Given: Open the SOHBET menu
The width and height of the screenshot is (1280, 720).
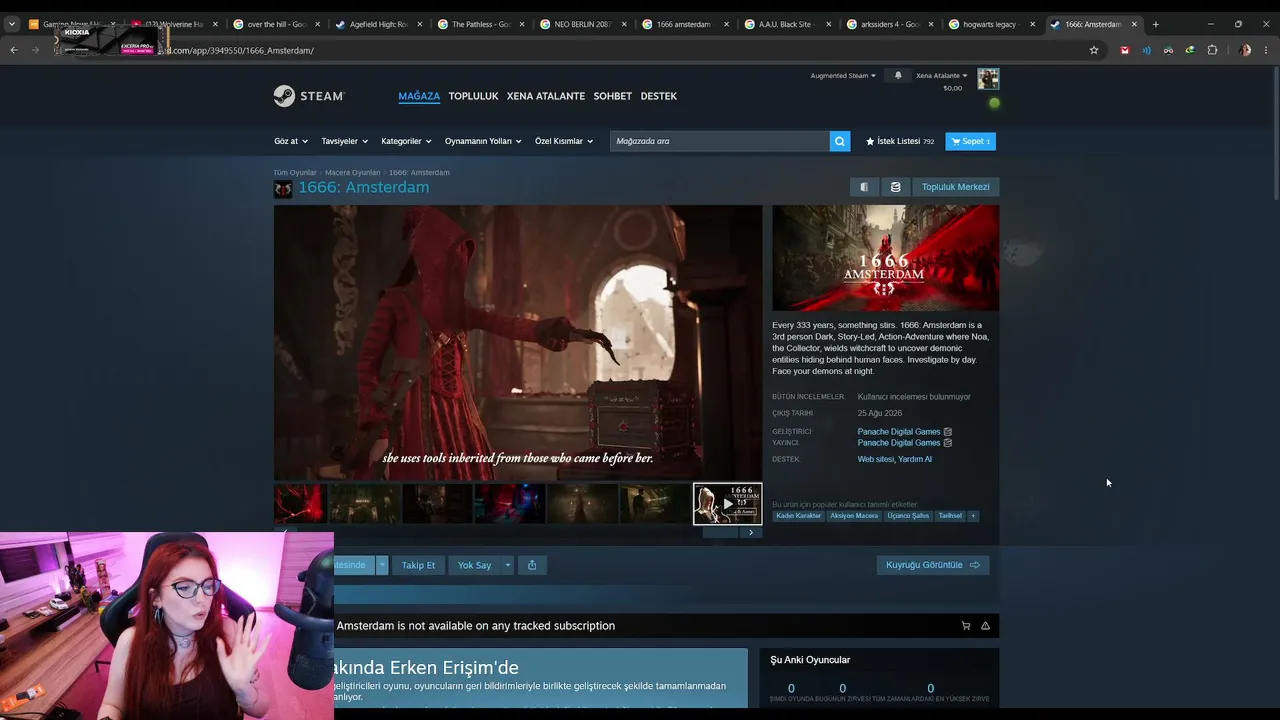Looking at the screenshot, I should point(613,96).
